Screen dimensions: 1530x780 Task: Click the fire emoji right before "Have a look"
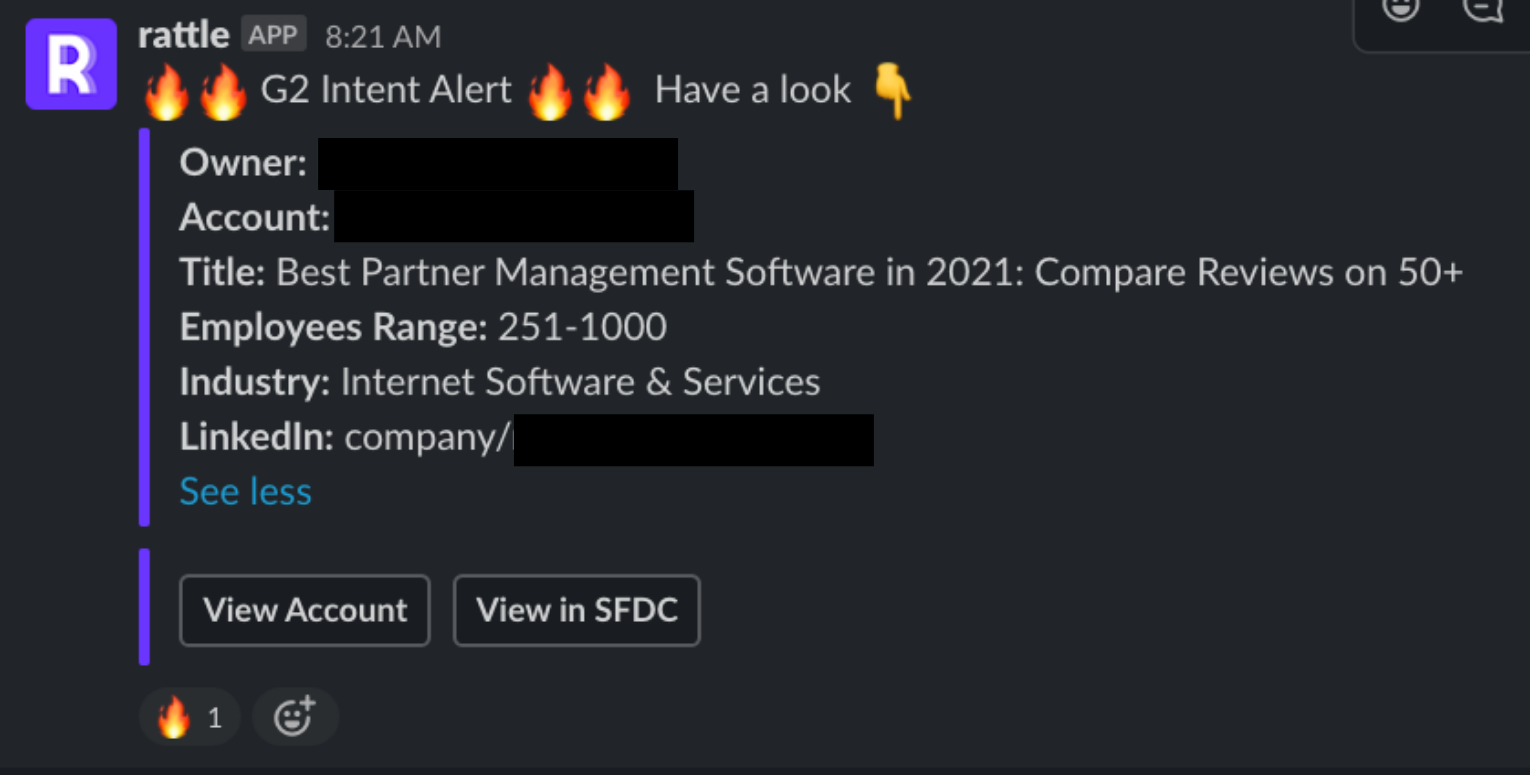tap(606, 92)
